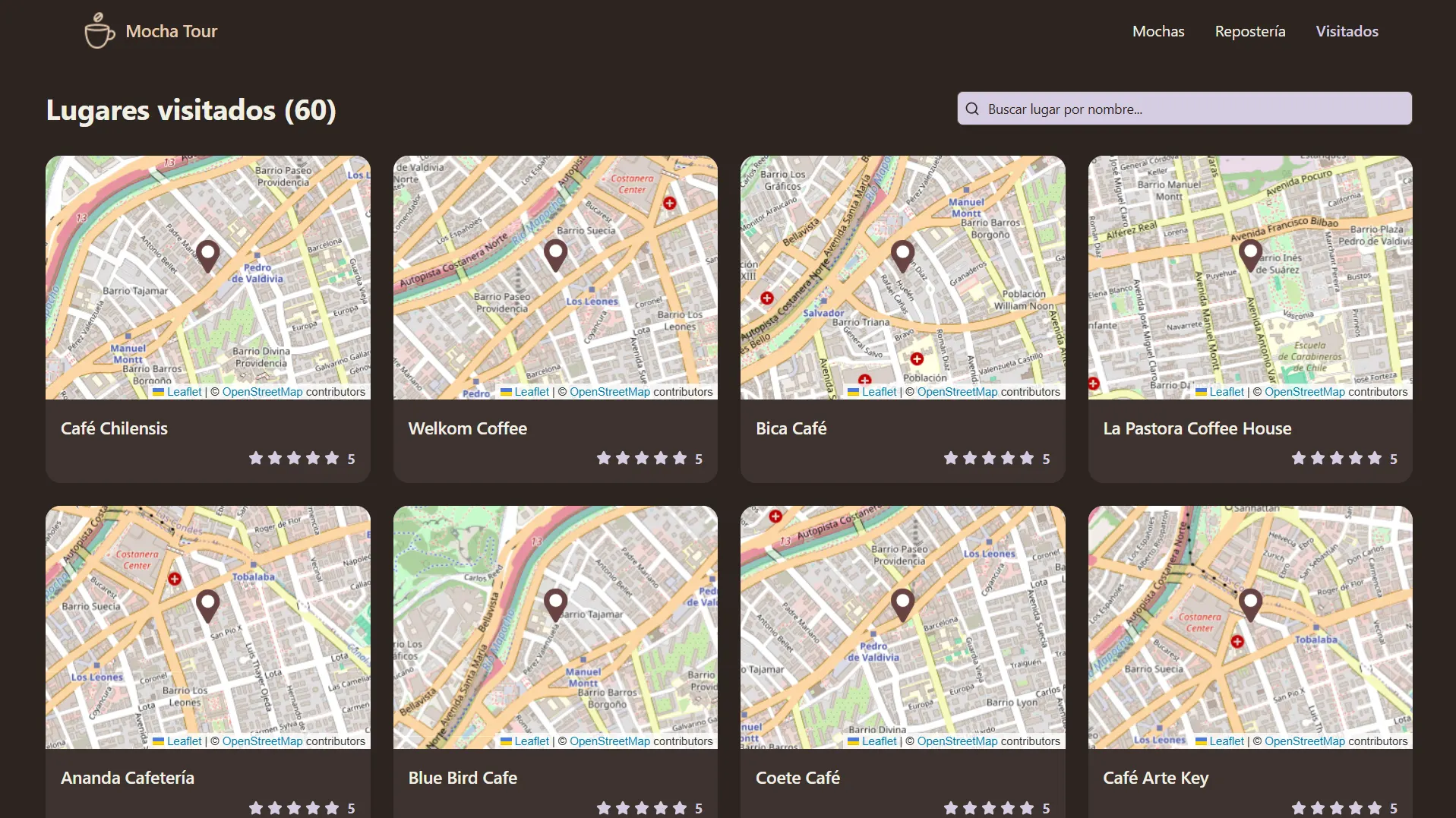Open OpenStreetMap link on Café Chilensis map
Screen dimensions: 1456x818
[x=262, y=392]
